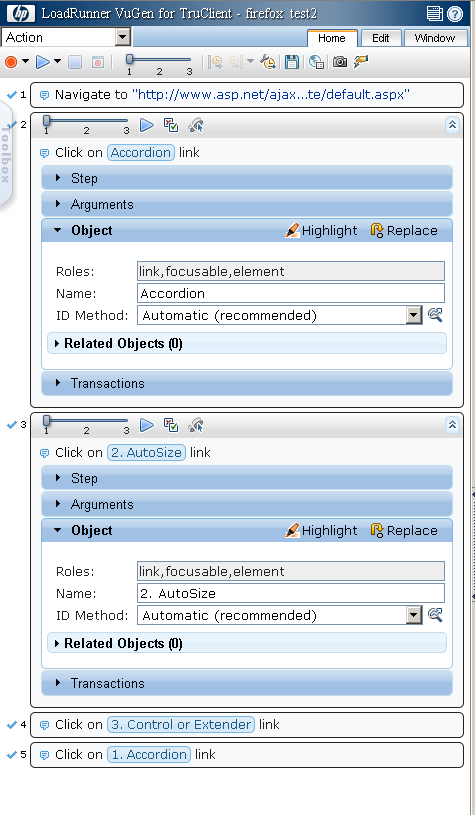
Task: Click the checkmark verification icon in step 3
Action: 171,425
